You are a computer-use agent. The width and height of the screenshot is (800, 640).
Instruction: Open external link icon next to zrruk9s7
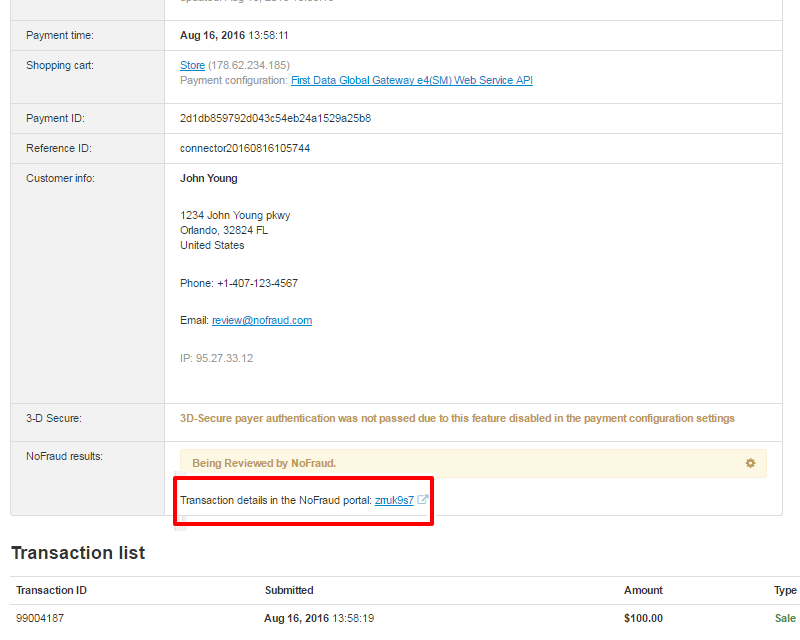tap(422, 500)
